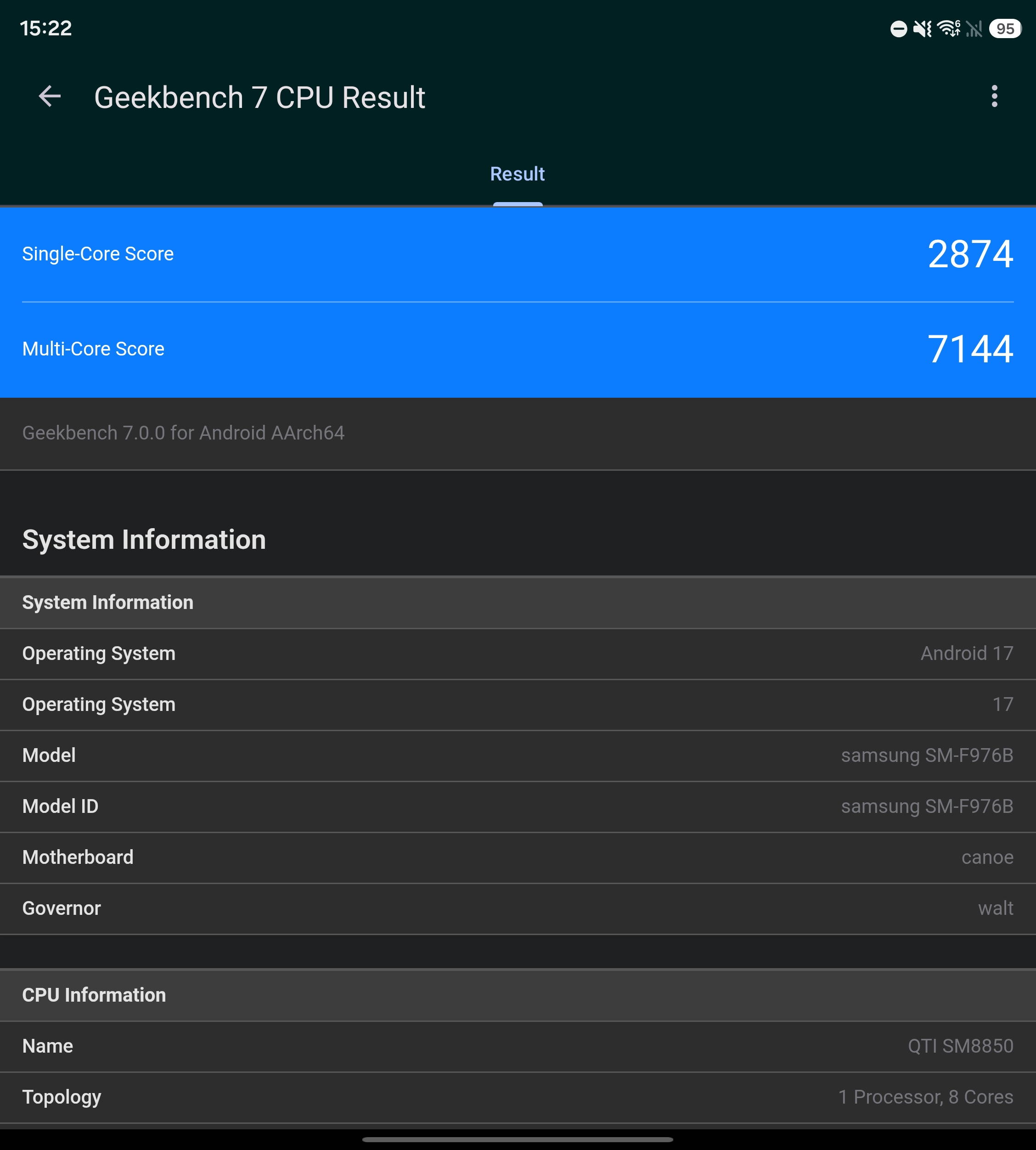Viewport: 1036px width, 1150px height.
Task: Tap the back arrow in the header
Action: [x=50, y=96]
